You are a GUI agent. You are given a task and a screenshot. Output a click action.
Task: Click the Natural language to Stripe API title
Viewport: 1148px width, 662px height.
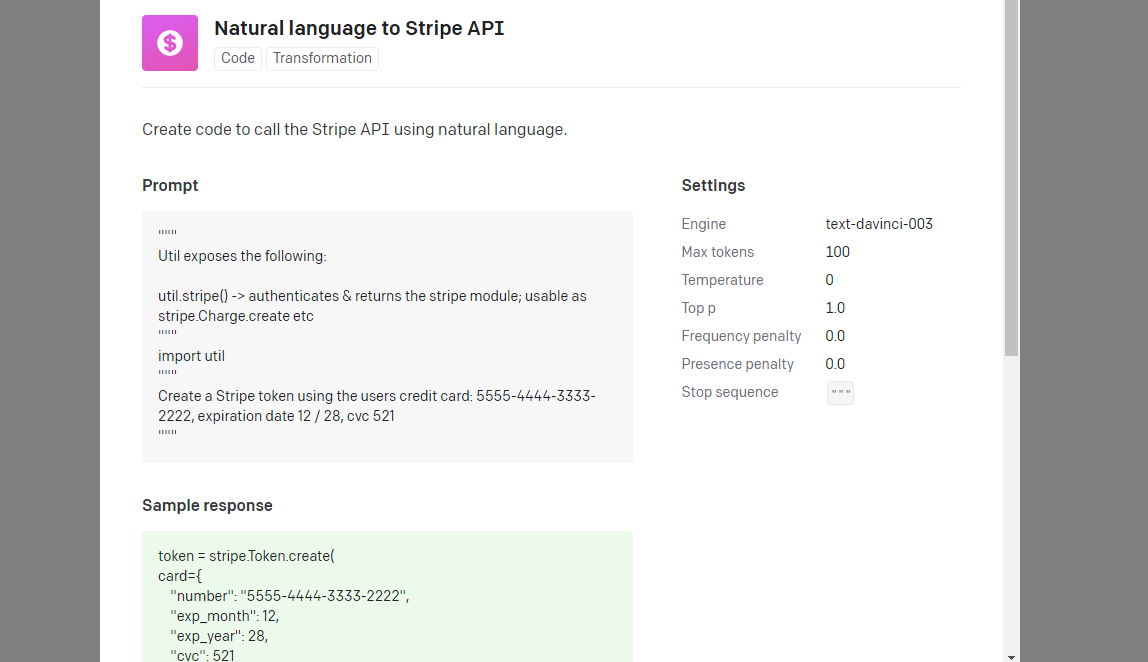click(359, 29)
